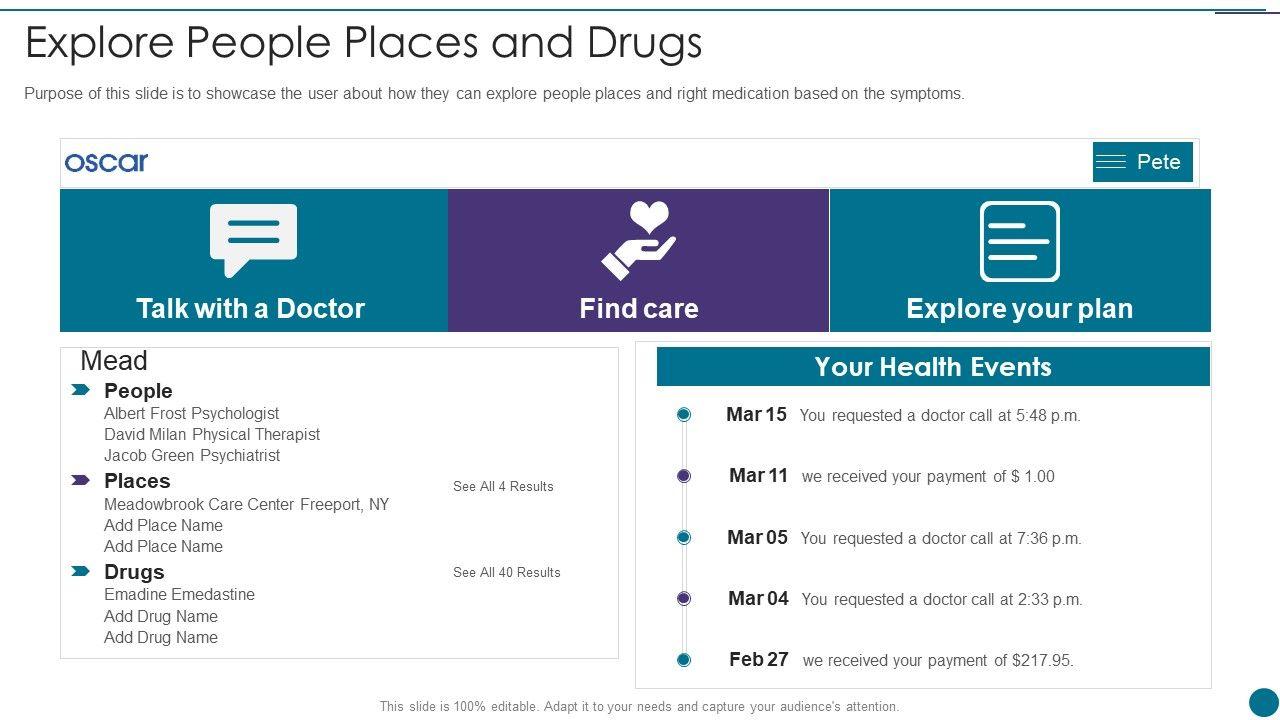The image size is (1280, 720).
Task: Open the Talk with a Doctor tab
Action: tap(251, 308)
